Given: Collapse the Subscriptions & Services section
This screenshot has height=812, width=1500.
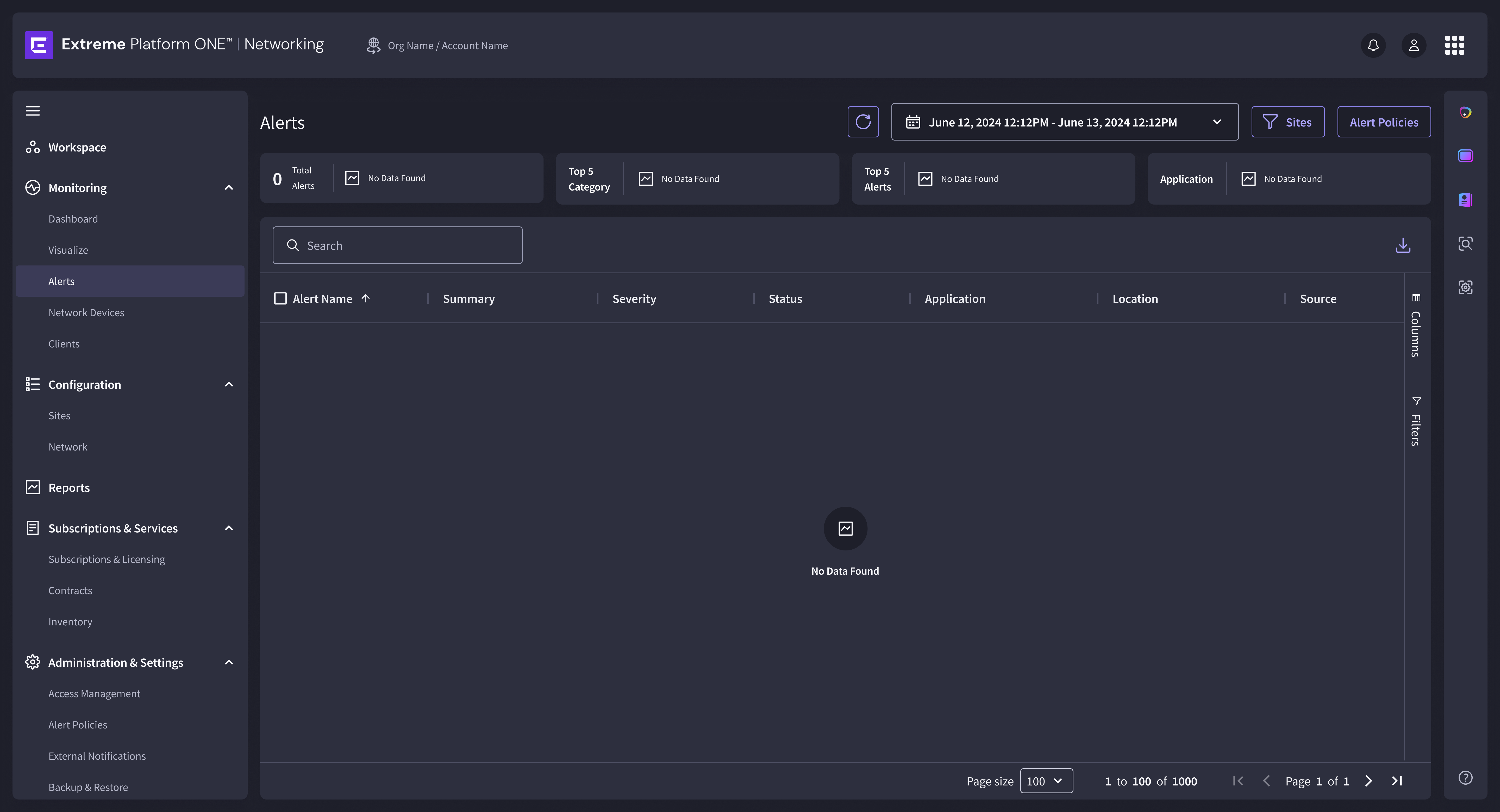Looking at the screenshot, I should tap(229, 528).
